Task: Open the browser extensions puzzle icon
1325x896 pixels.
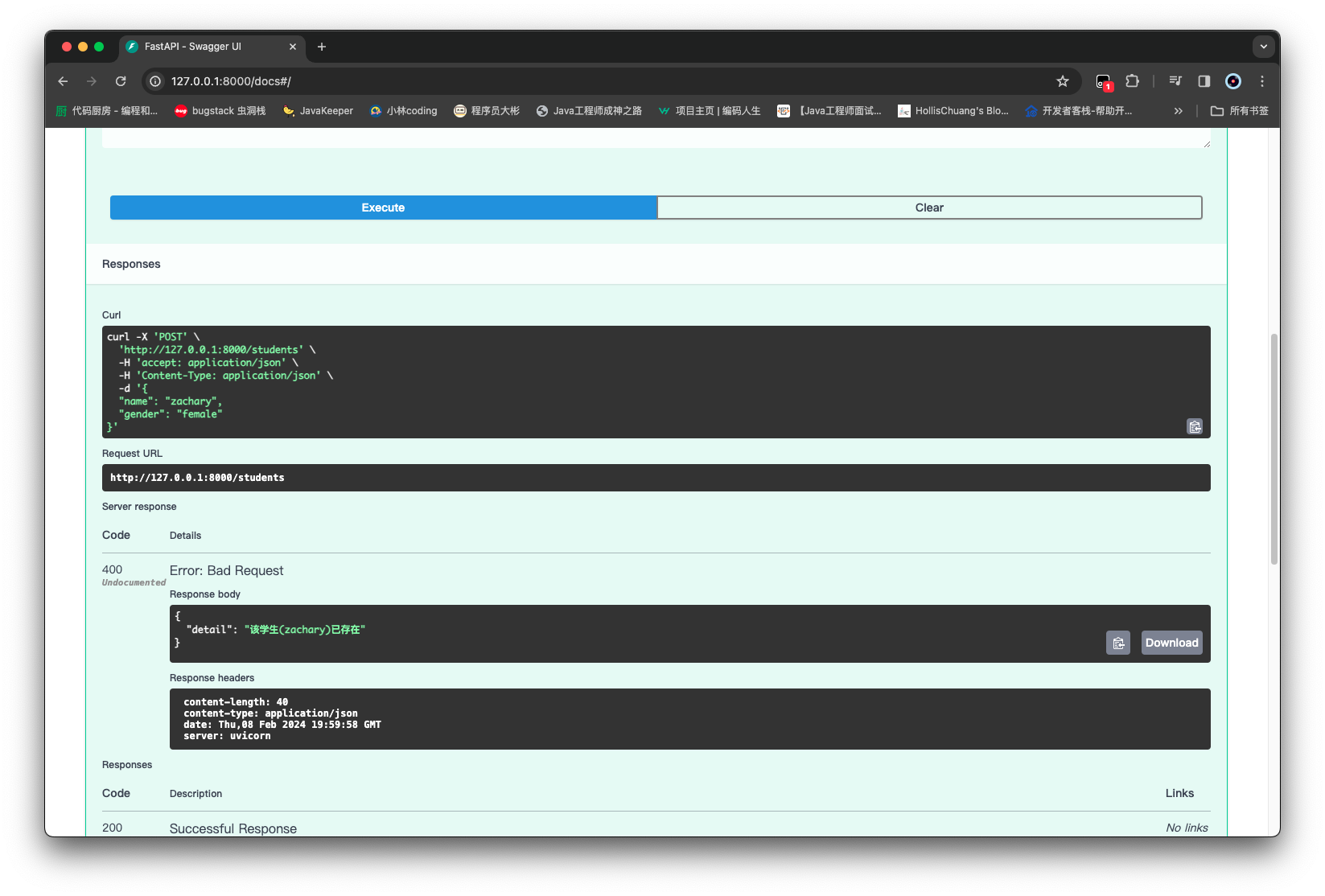Action: click(1132, 81)
